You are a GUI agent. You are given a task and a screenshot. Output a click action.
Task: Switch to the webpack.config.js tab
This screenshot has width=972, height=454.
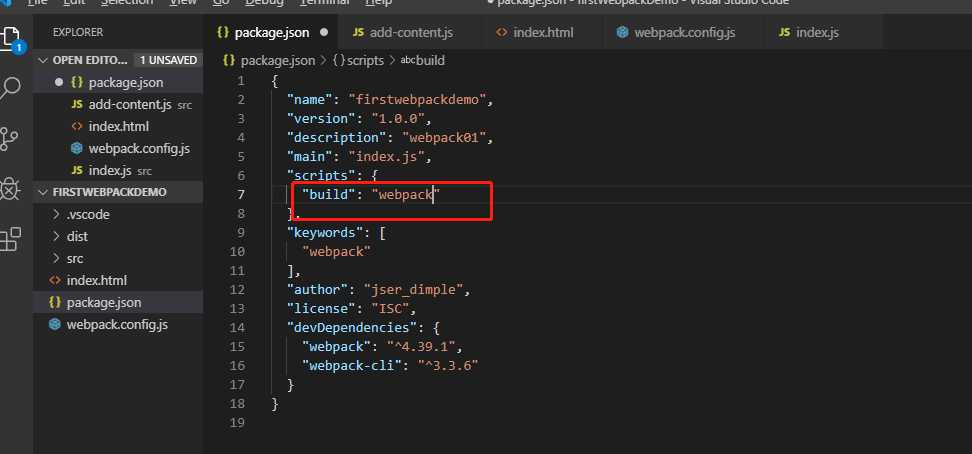click(684, 32)
